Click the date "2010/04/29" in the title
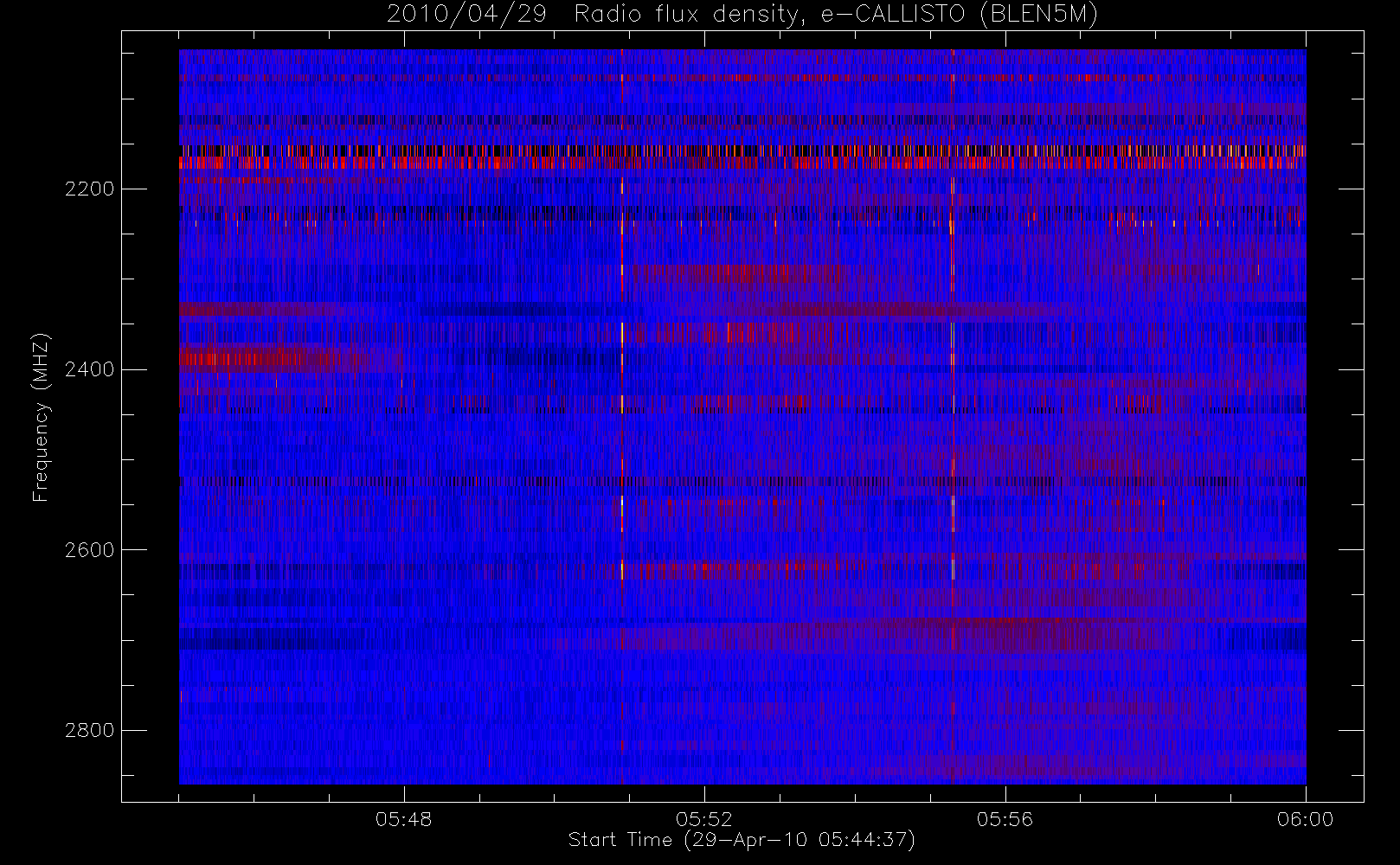Screen dimensions: 1400x865 [x=466, y=15]
